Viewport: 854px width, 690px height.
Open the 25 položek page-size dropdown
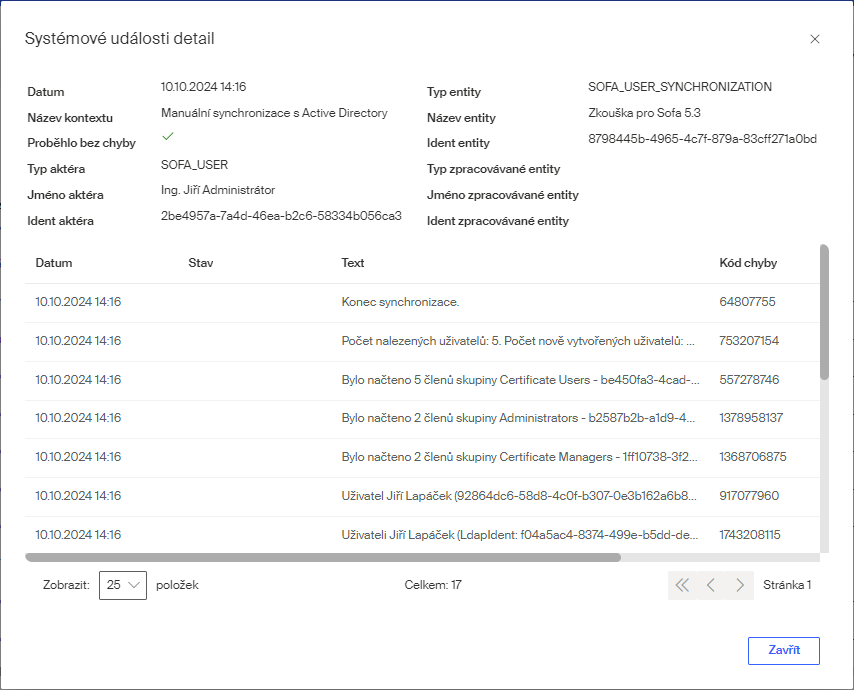pyautogui.click(x=123, y=585)
